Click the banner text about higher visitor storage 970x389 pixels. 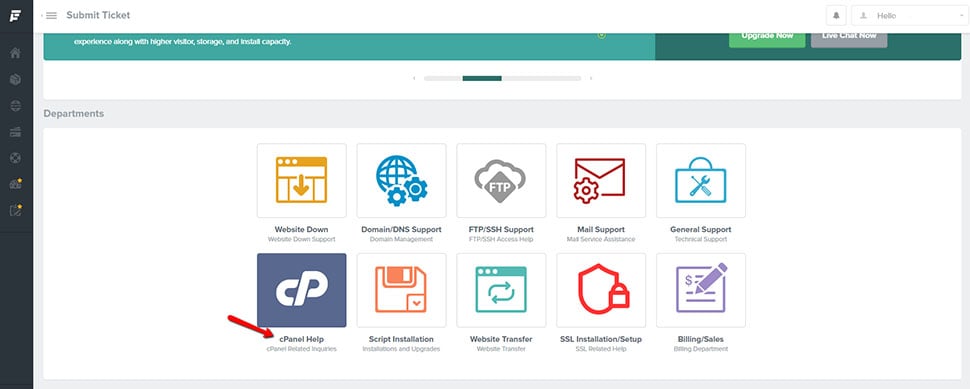[182, 42]
